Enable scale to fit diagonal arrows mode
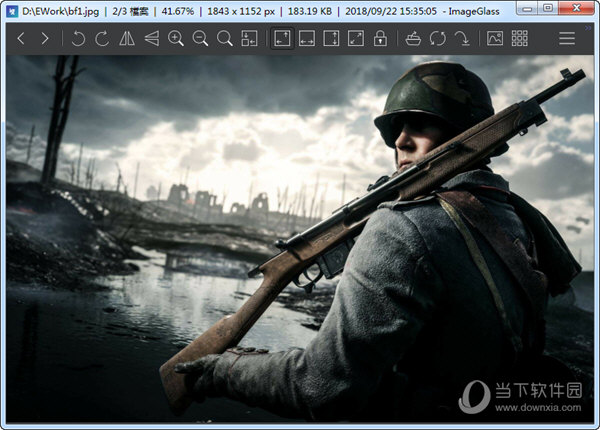The height and width of the screenshot is (430, 600). pos(356,38)
